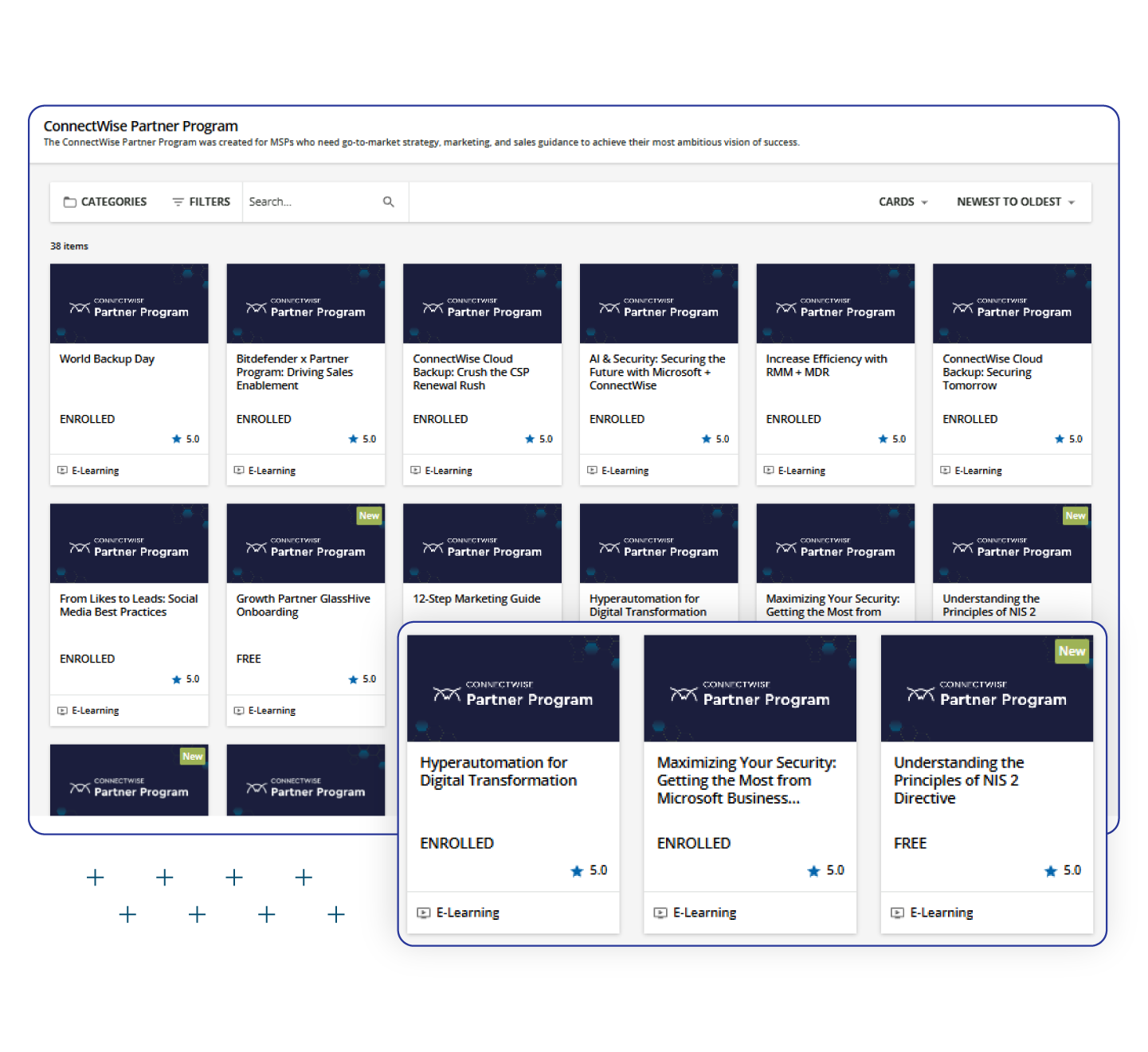Open the Filters menu
Screen dimensions: 1148x1052
point(209,202)
